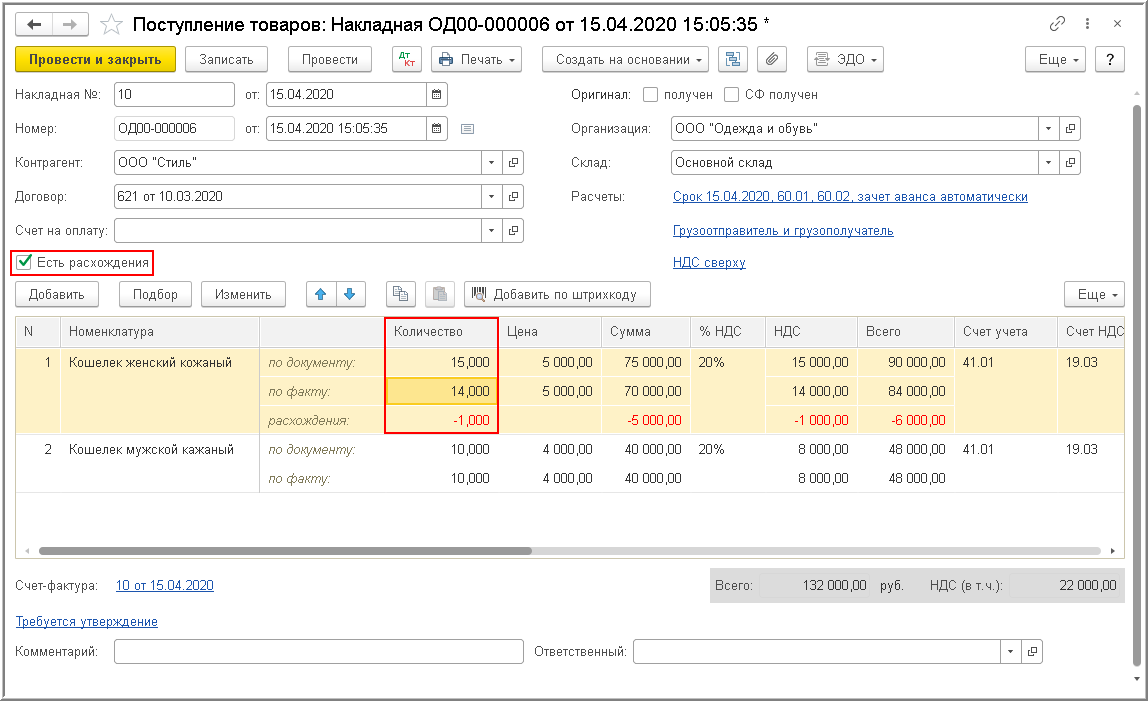Open Требуется утверждение link
1148x701 pixels.
tap(86, 621)
